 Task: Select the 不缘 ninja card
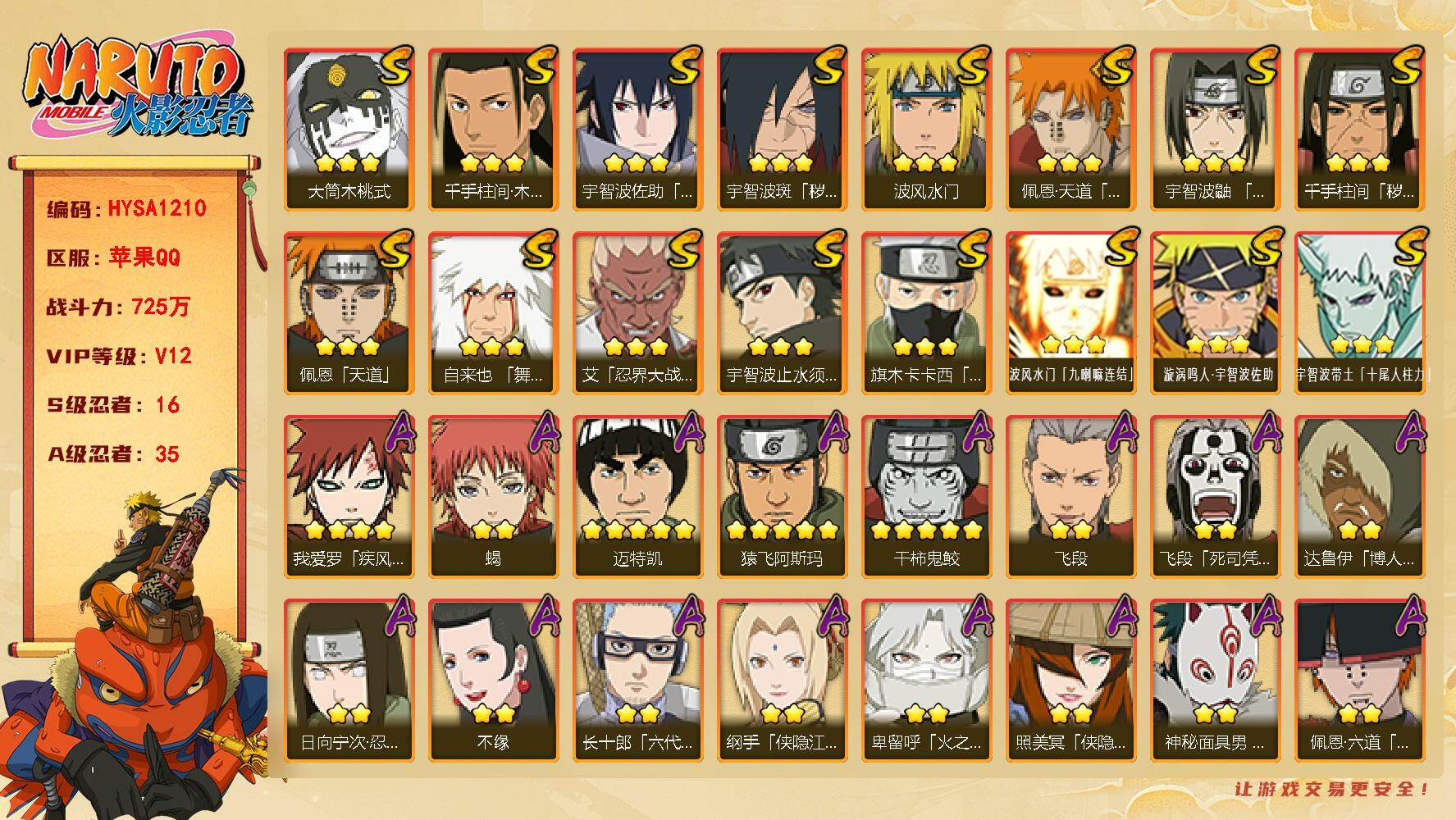pos(493,681)
